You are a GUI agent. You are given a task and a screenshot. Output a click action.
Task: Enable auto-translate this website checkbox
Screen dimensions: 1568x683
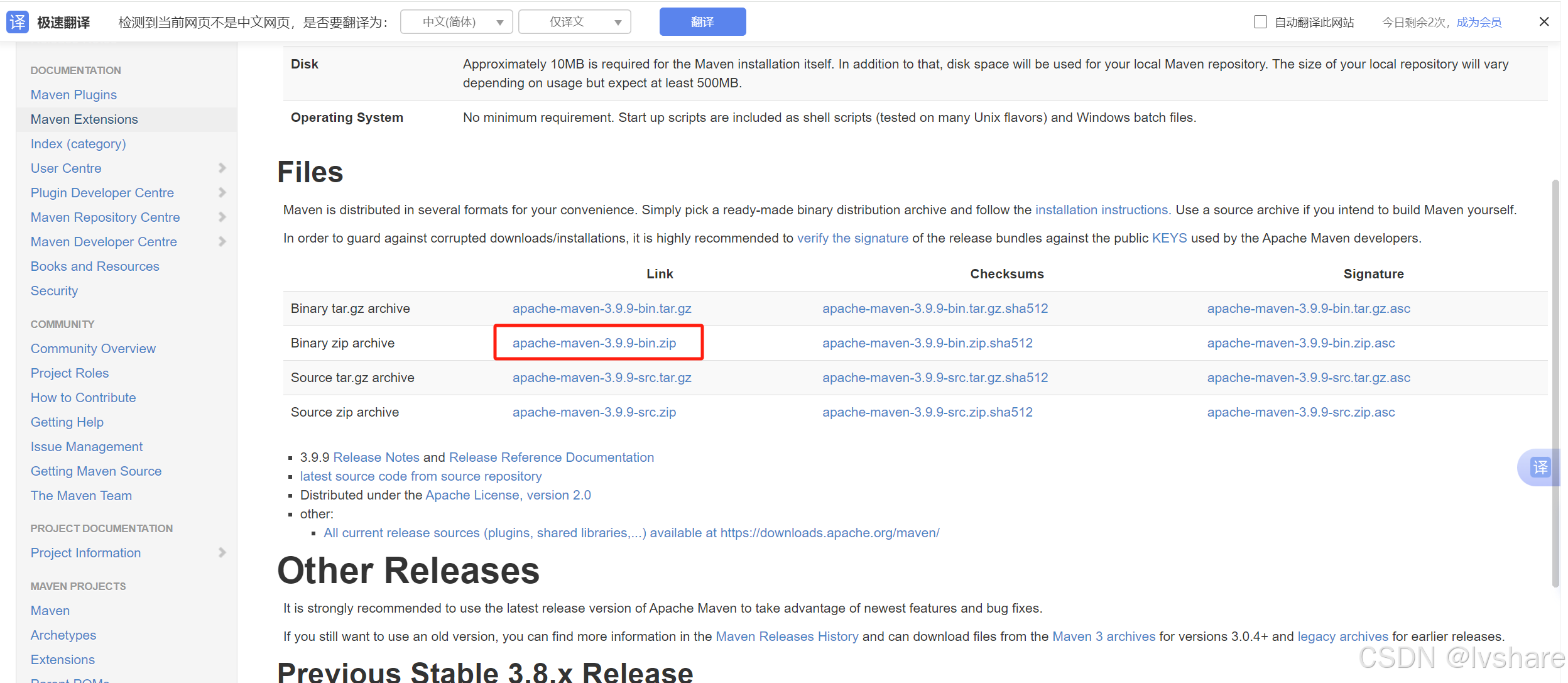click(1260, 22)
